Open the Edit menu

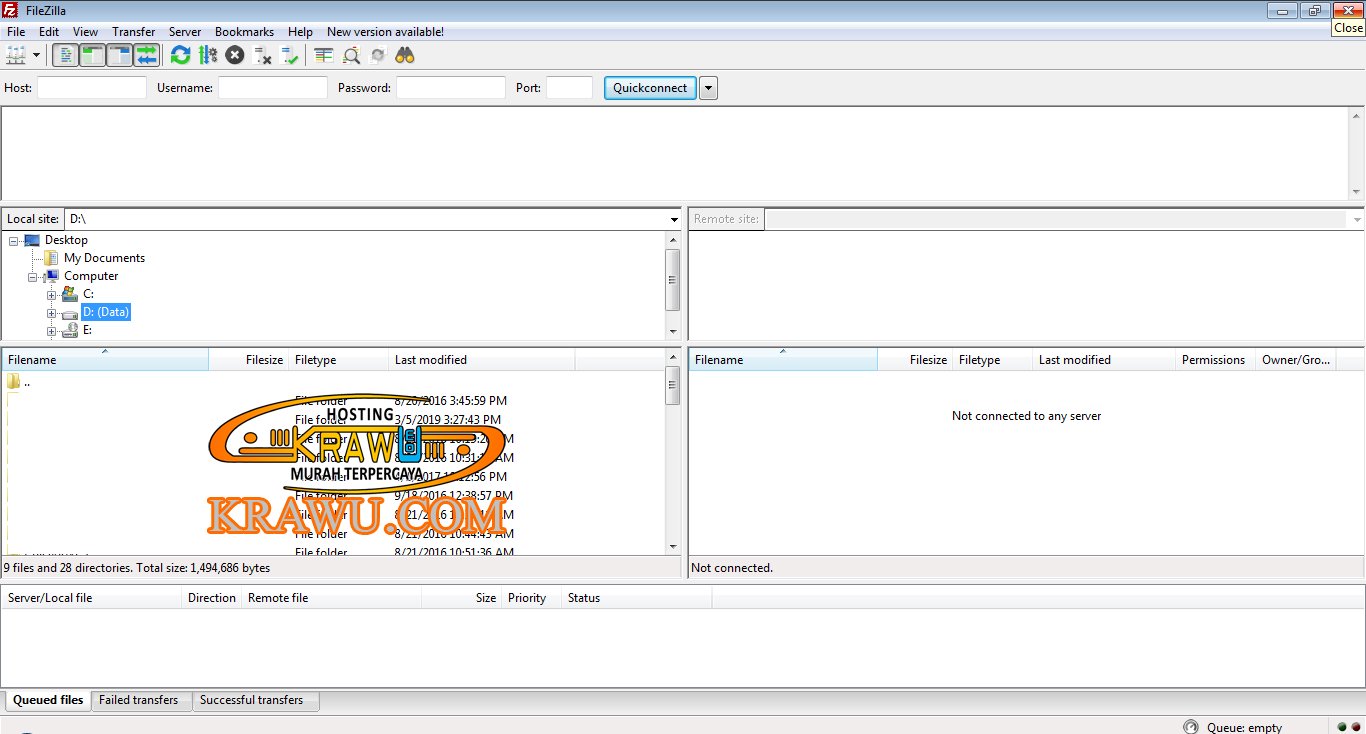point(49,32)
